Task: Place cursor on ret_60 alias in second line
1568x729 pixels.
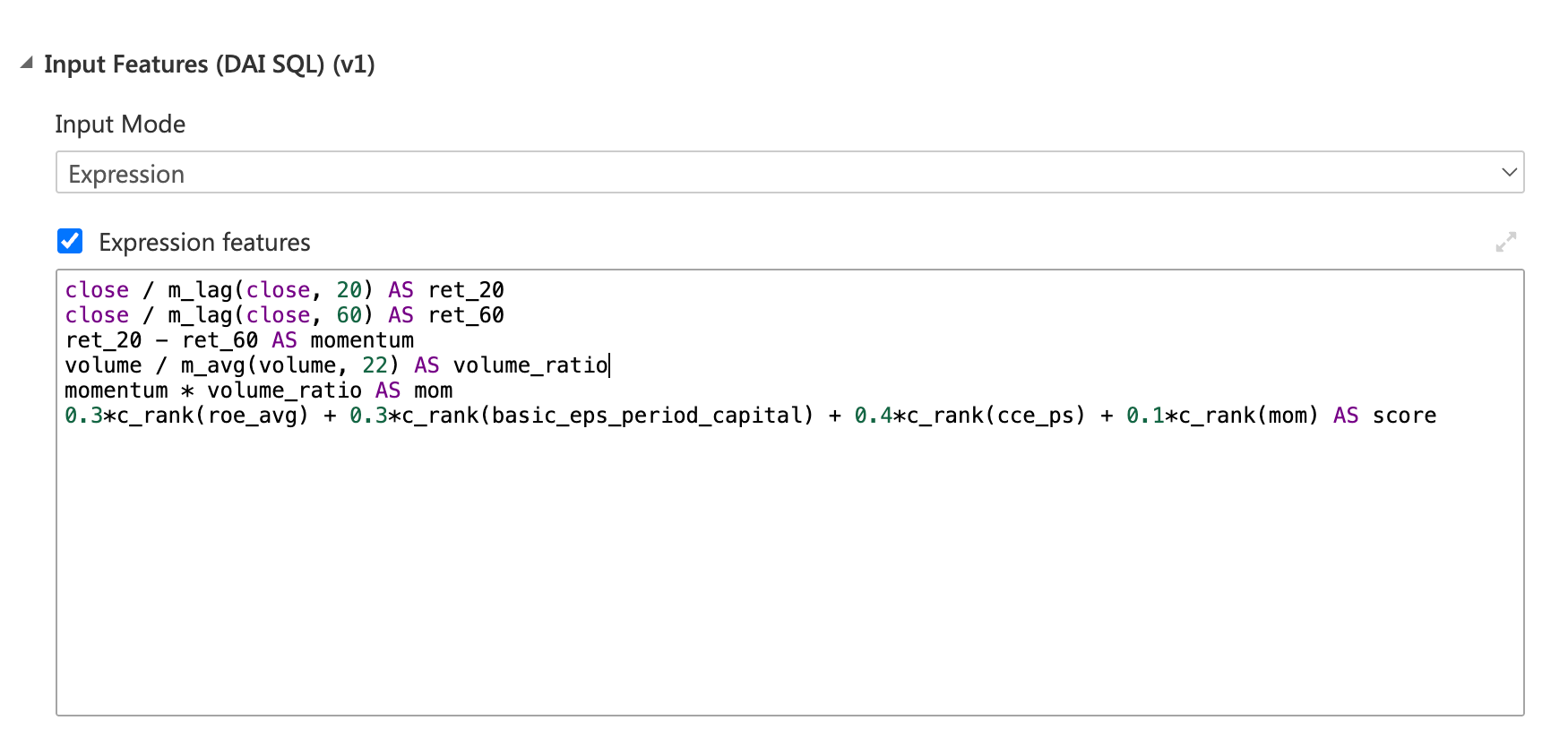Action: point(466,315)
